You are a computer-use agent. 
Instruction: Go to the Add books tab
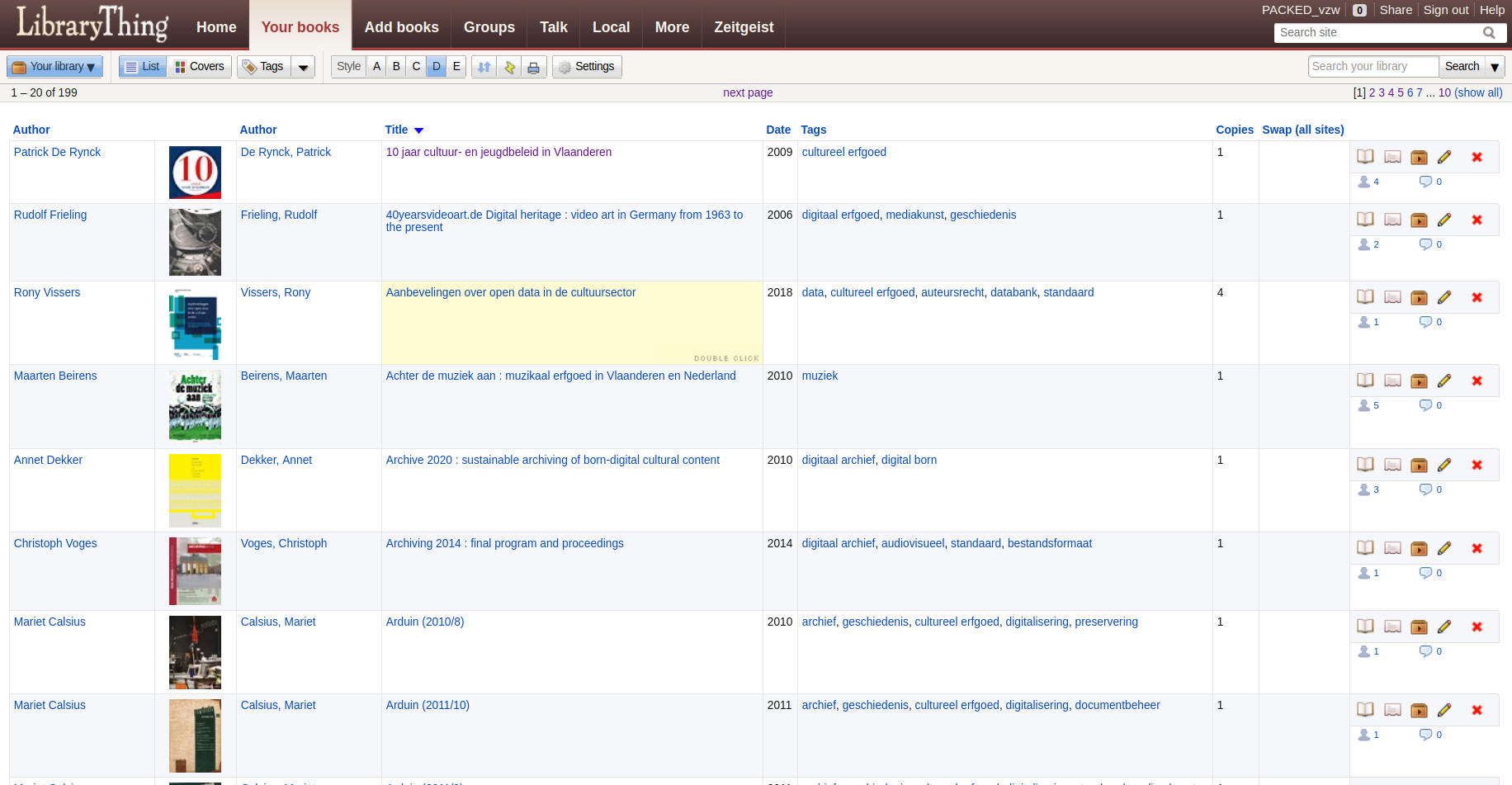[401, 27]
